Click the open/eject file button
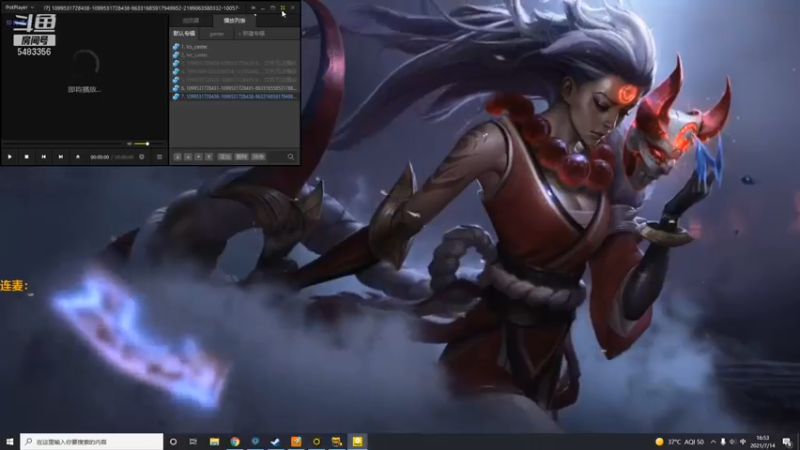 [x=78, y=157]
